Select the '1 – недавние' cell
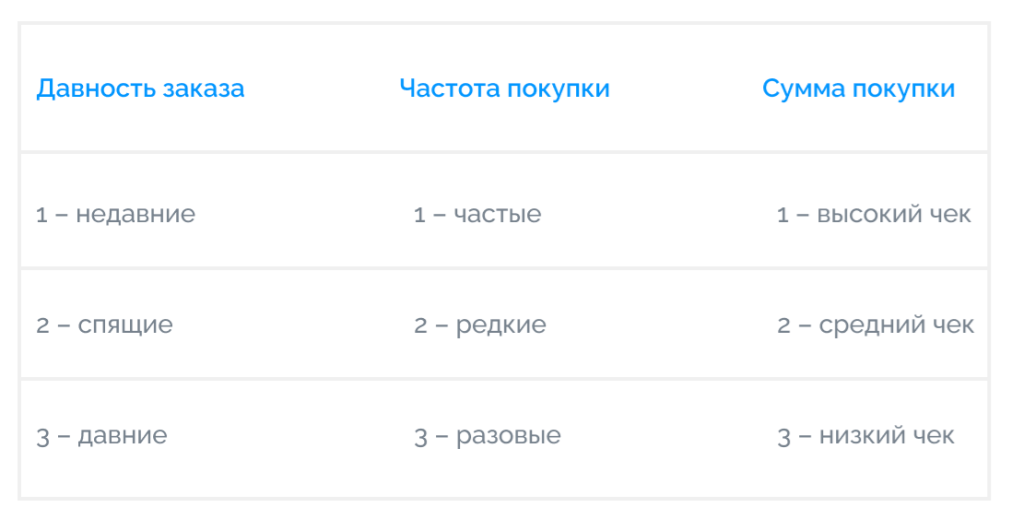 [x=116, y=214]
